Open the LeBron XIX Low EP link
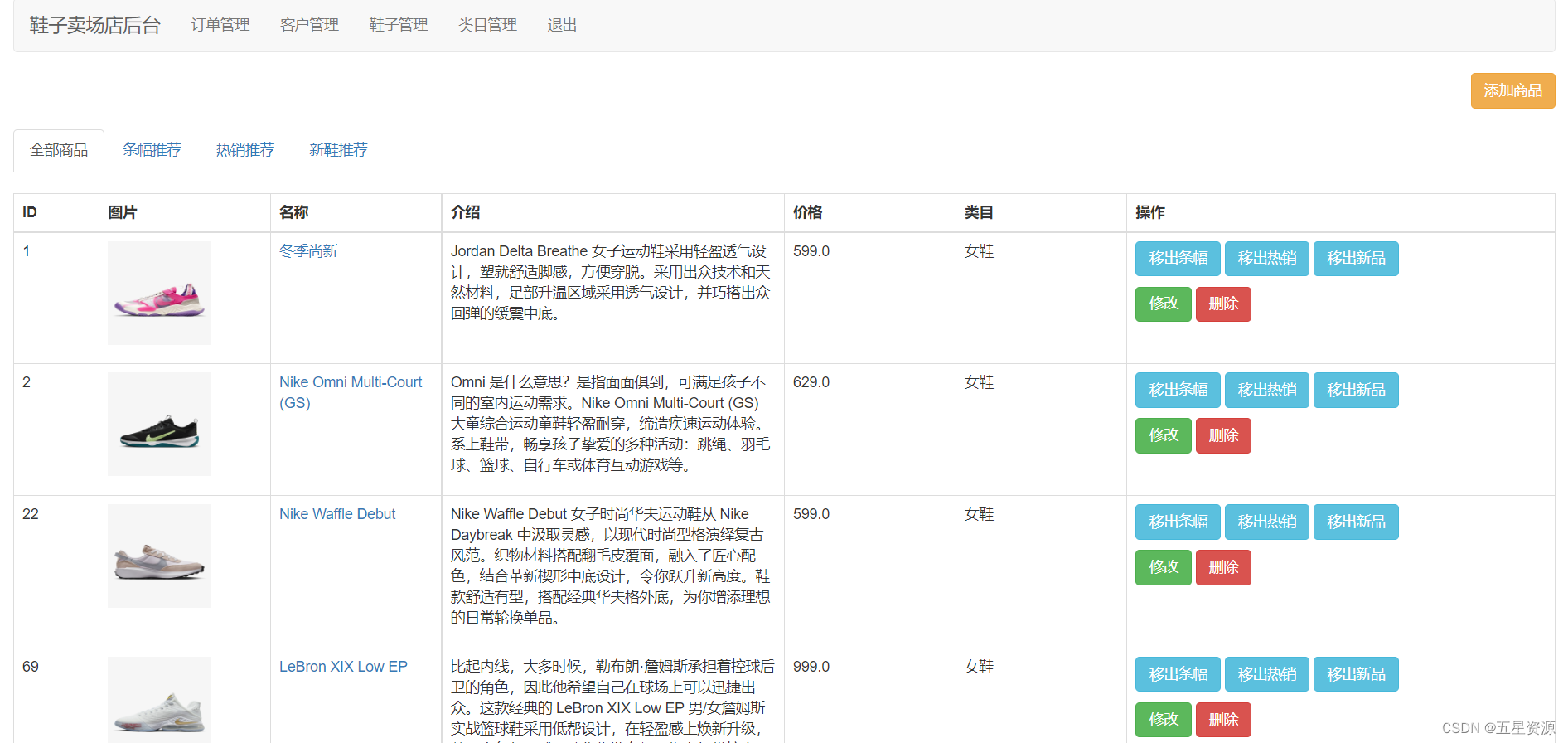 click(343, 667)
